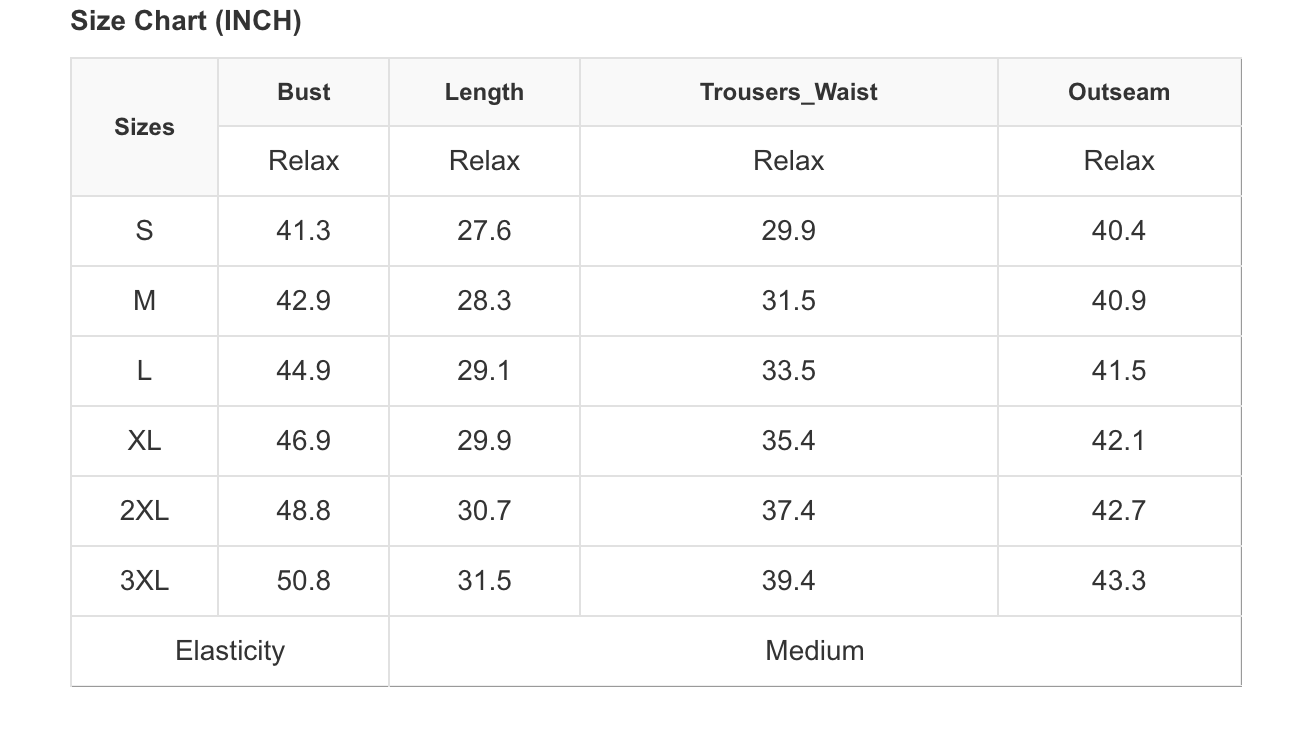Click the 43.3 outseam value for 3XL

tap(1118, 581)
